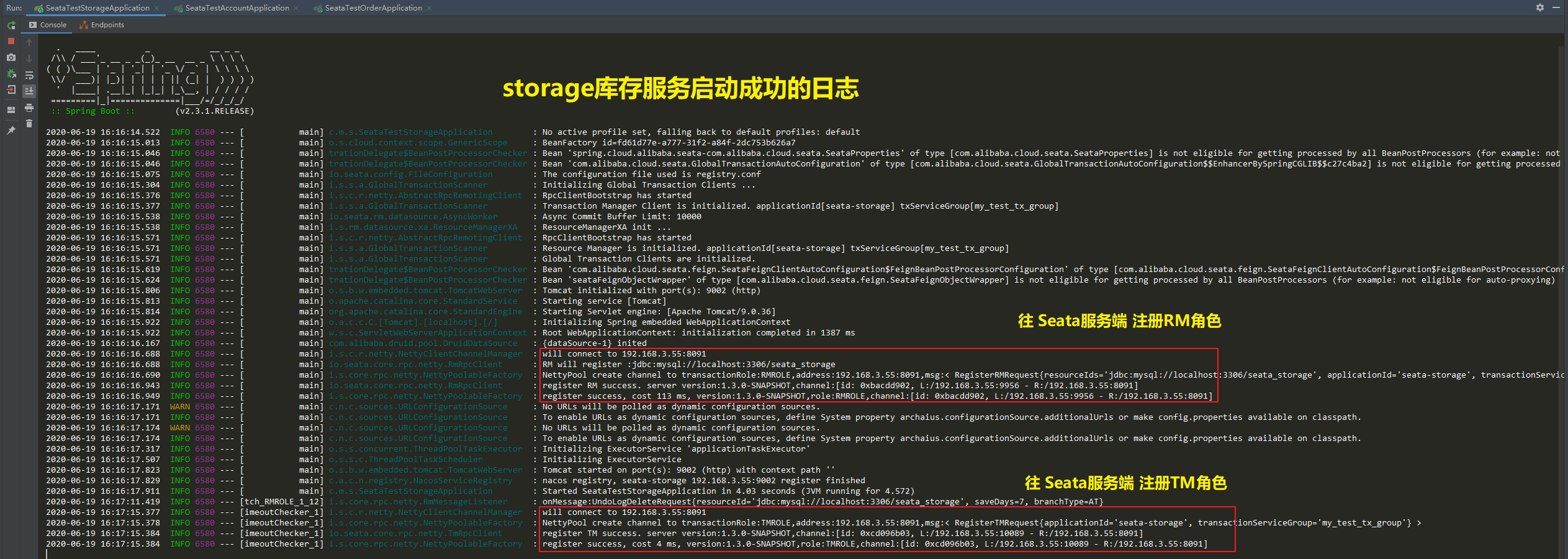The image size is (1568, 559).
Task: Click 'onMessage:UndoLogDeleteRequest' log message
Action: 823,502
